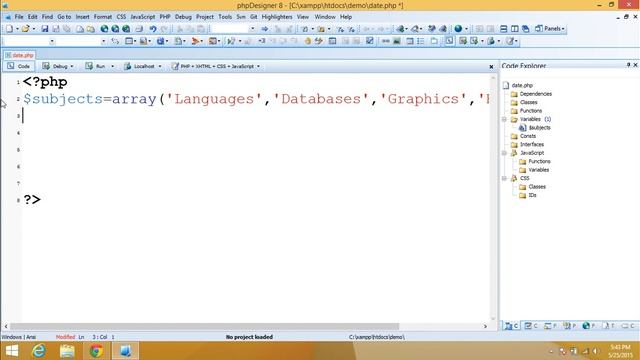Select the IDs folder under CSS
The image size is (640, 360).
coord(532,195)
